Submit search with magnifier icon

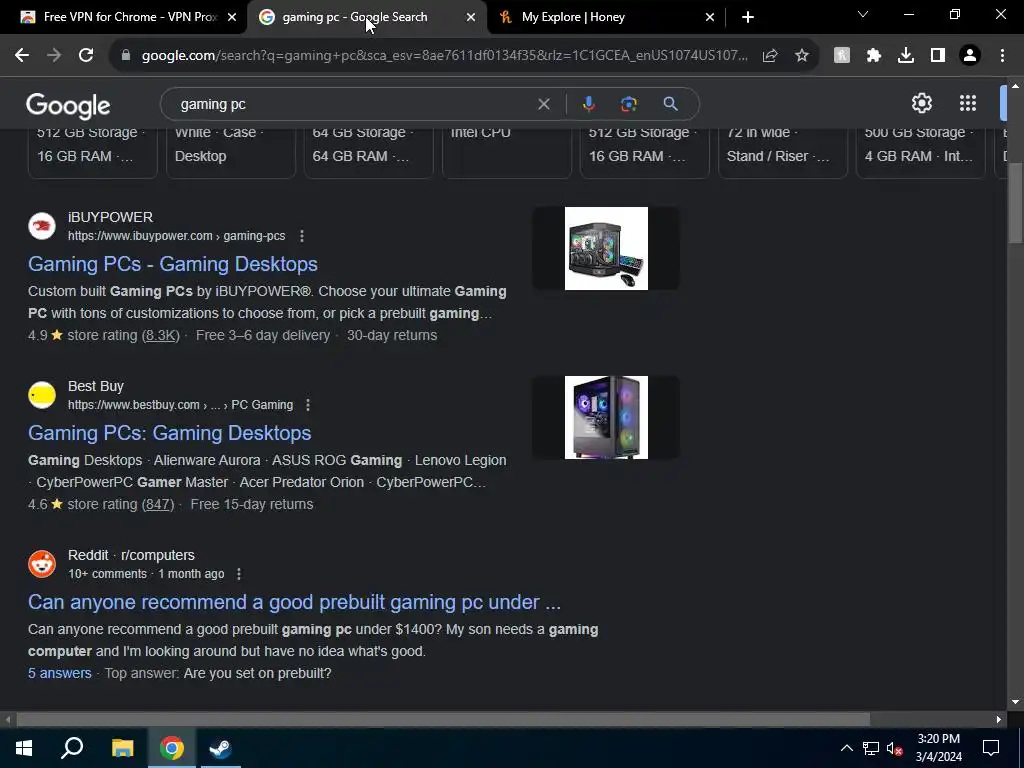pyautogui.click(x=670, y=104)
